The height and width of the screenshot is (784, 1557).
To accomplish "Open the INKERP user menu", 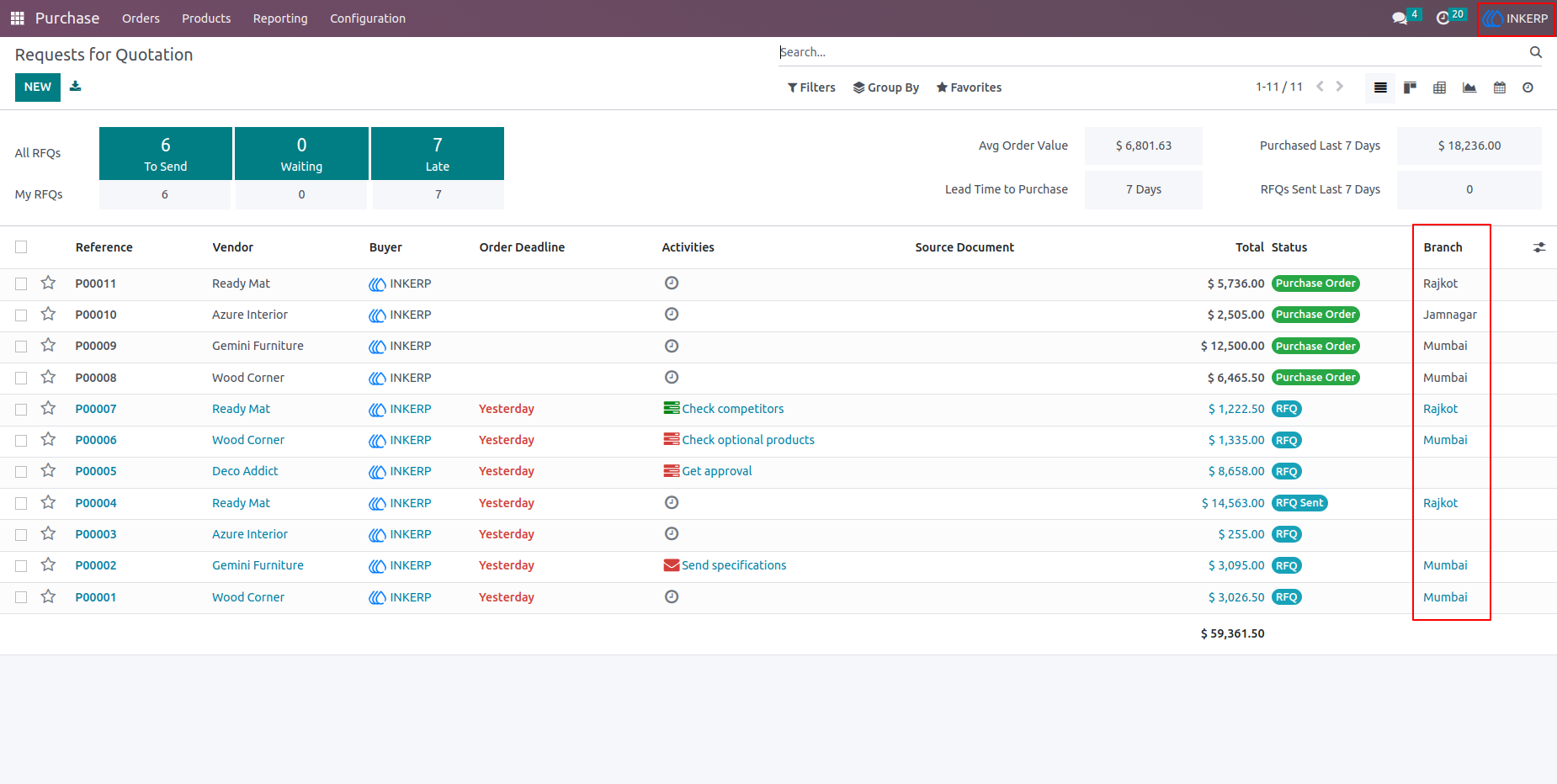I will pyautogui.click(x=1516, y=19).
